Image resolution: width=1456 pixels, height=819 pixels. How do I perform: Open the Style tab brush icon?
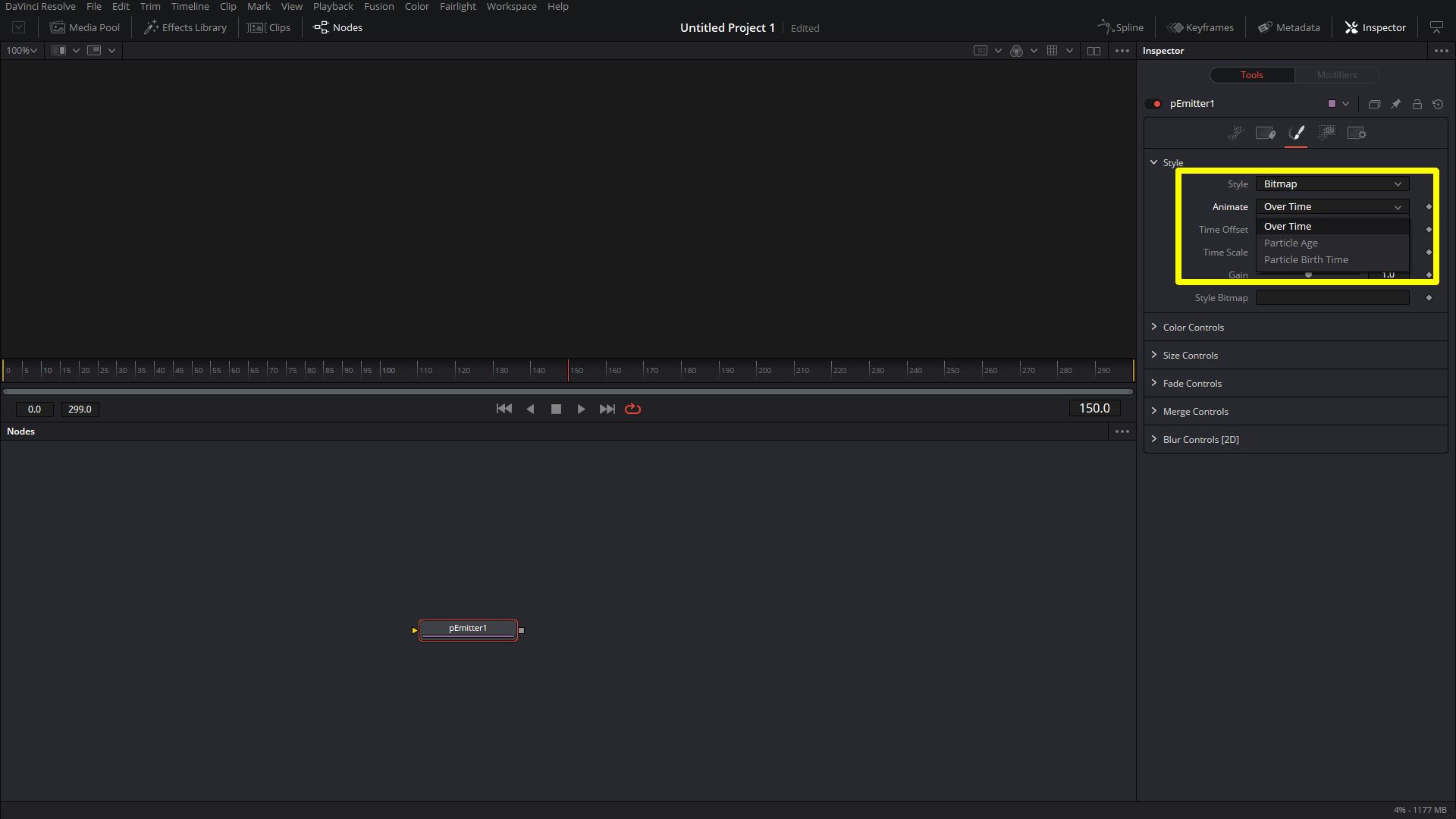(x=1296, y=133)
